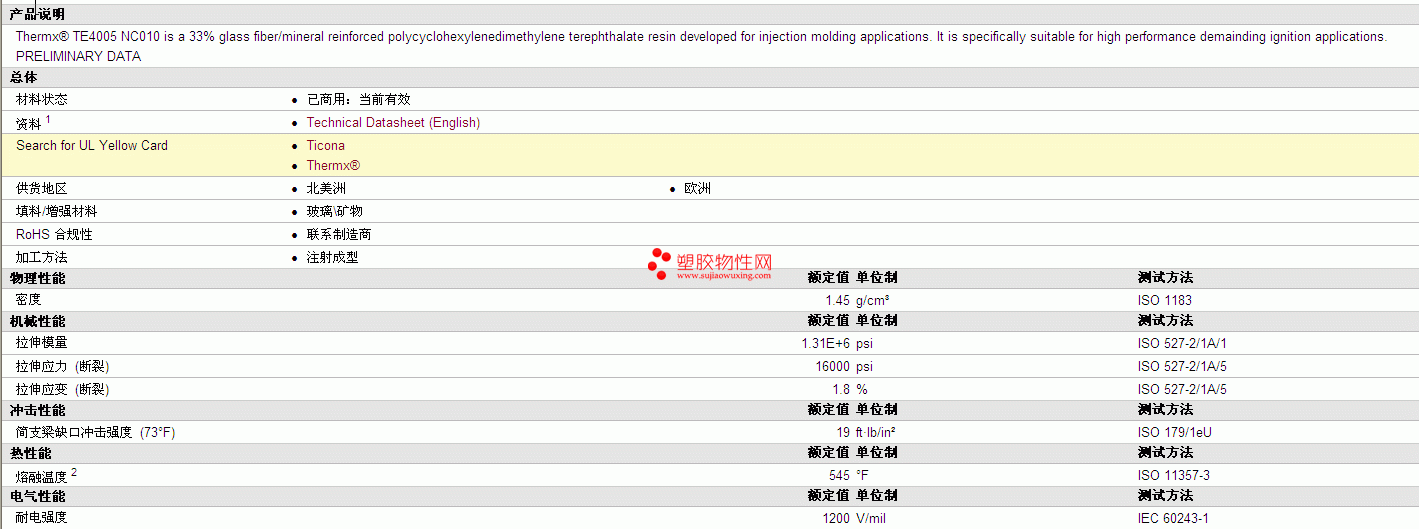This screenshot has height=529, width=1419.
Task: Open the Ticona UL Yellow Card link
Action: pyautogui.click(x=325, y=145)
